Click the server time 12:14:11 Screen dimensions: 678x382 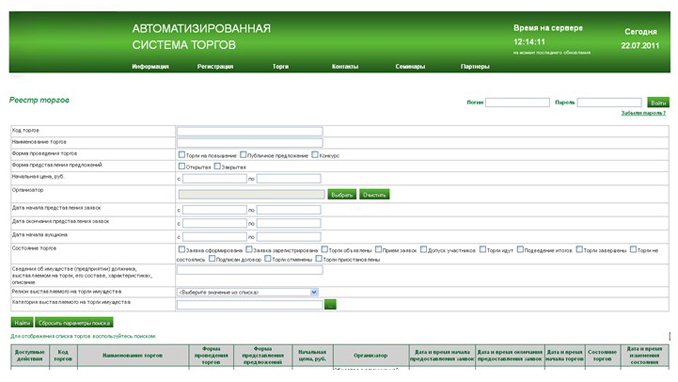coord(529,42)
